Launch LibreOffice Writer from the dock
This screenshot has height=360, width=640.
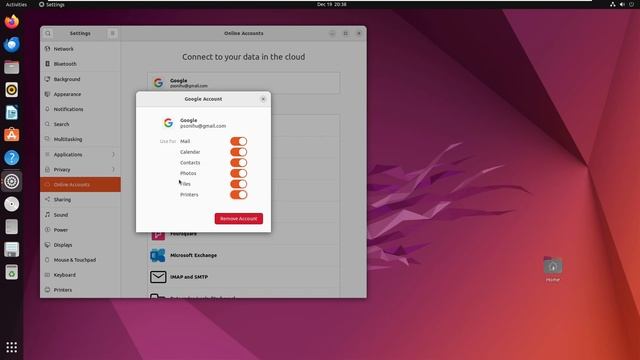pyautogui.click(x=11, y=112)
